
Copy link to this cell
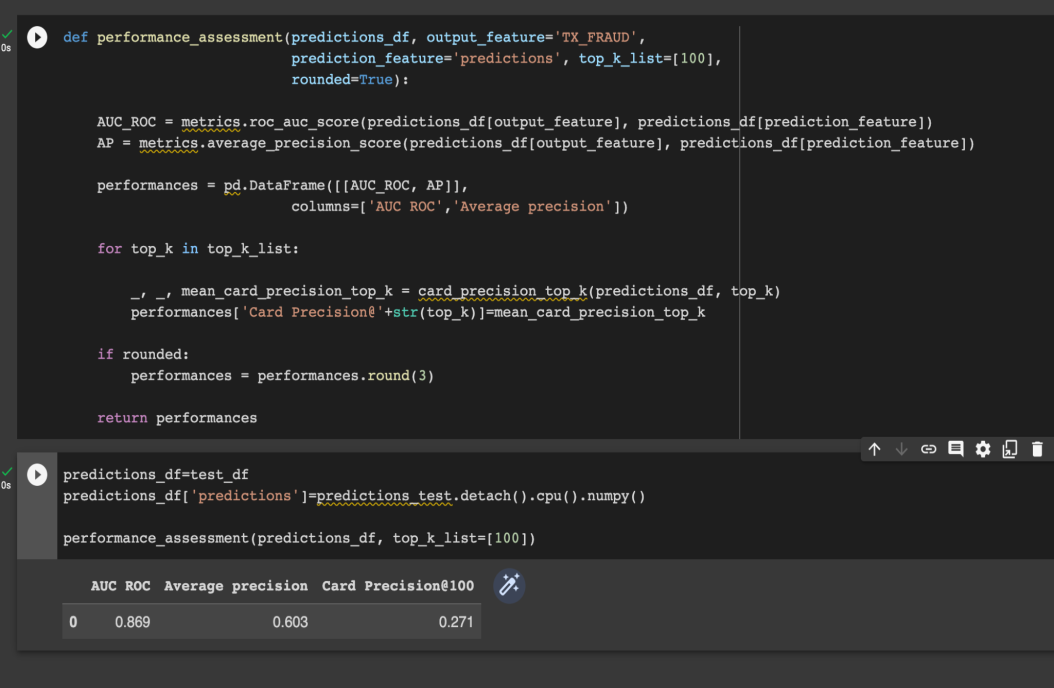[x=928, y=450]
